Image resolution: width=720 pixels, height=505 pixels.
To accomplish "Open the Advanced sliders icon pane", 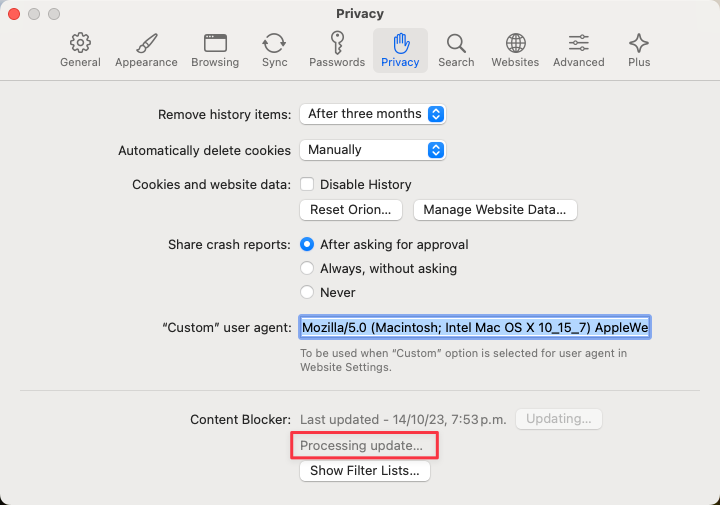I will [x=578, y=49].
